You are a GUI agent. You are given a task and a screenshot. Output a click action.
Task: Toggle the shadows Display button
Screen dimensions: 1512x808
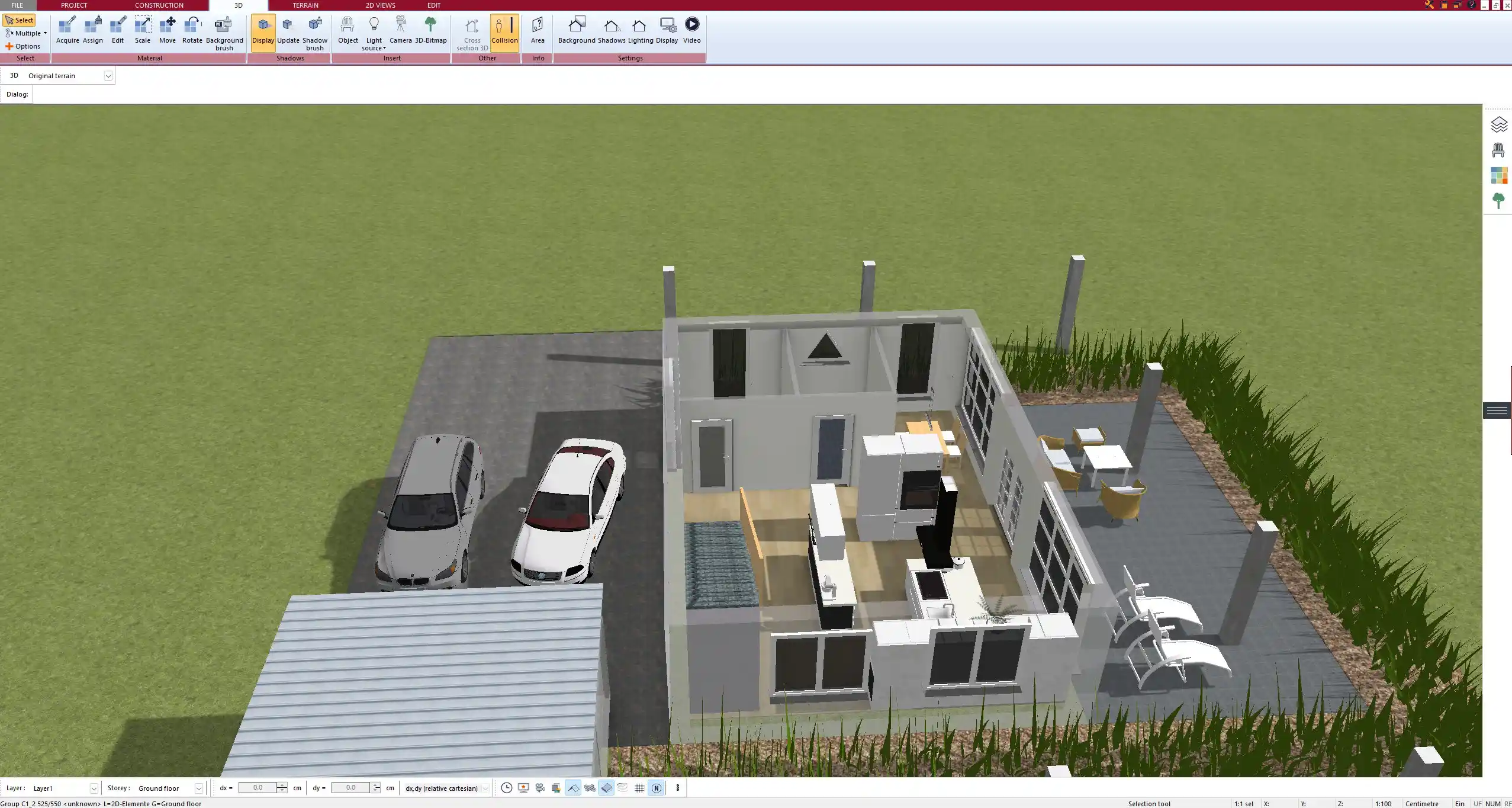[x=263, y=33]
